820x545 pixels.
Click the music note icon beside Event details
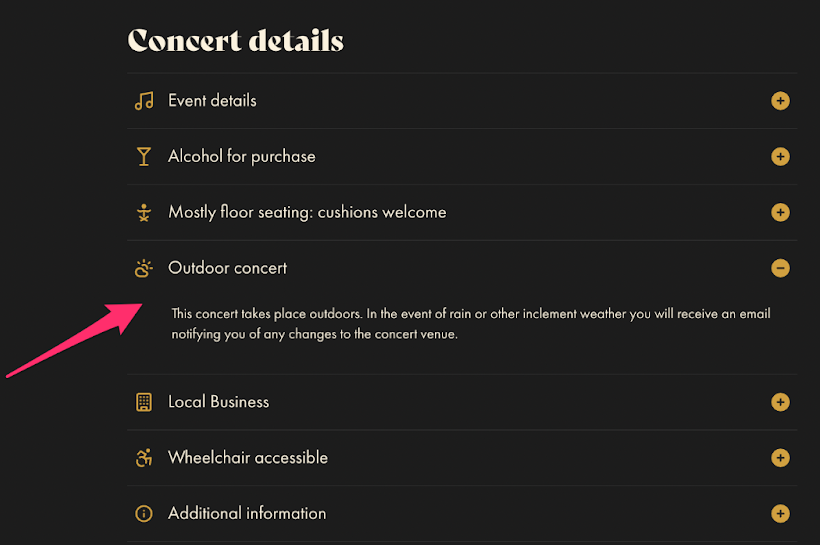point(144,101)
